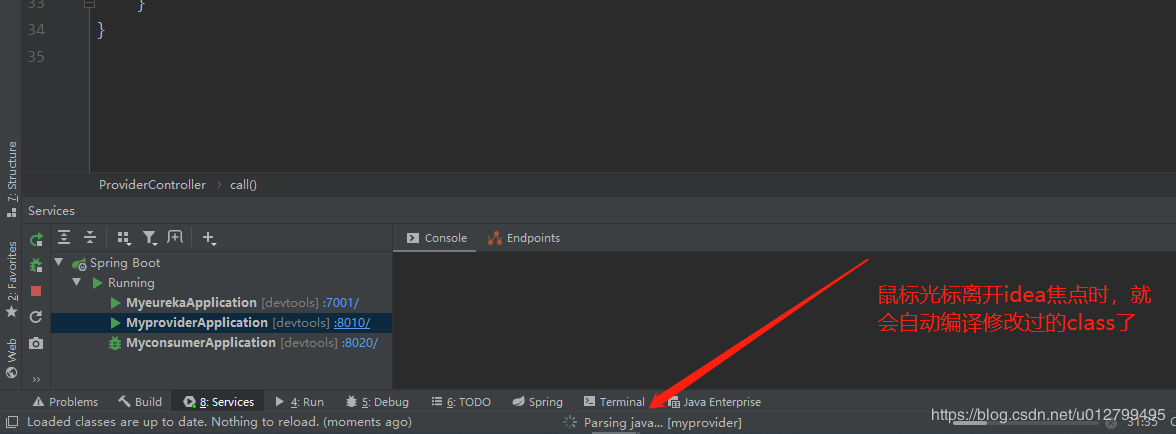
Task: Open the Add Service plus dropdown
Action: point(209,238)
